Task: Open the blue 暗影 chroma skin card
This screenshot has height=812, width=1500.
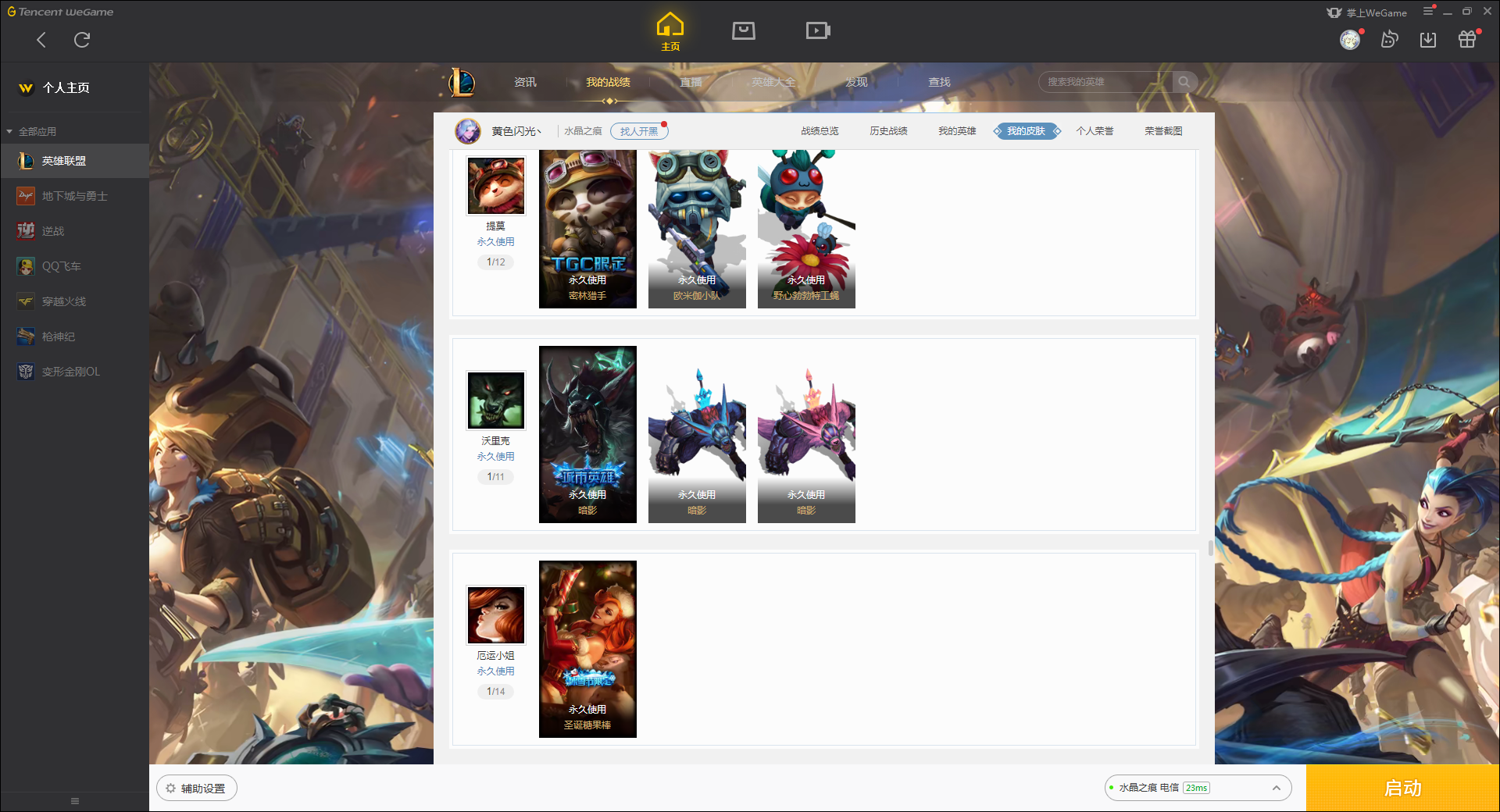Action: click(x=697, y=434)
